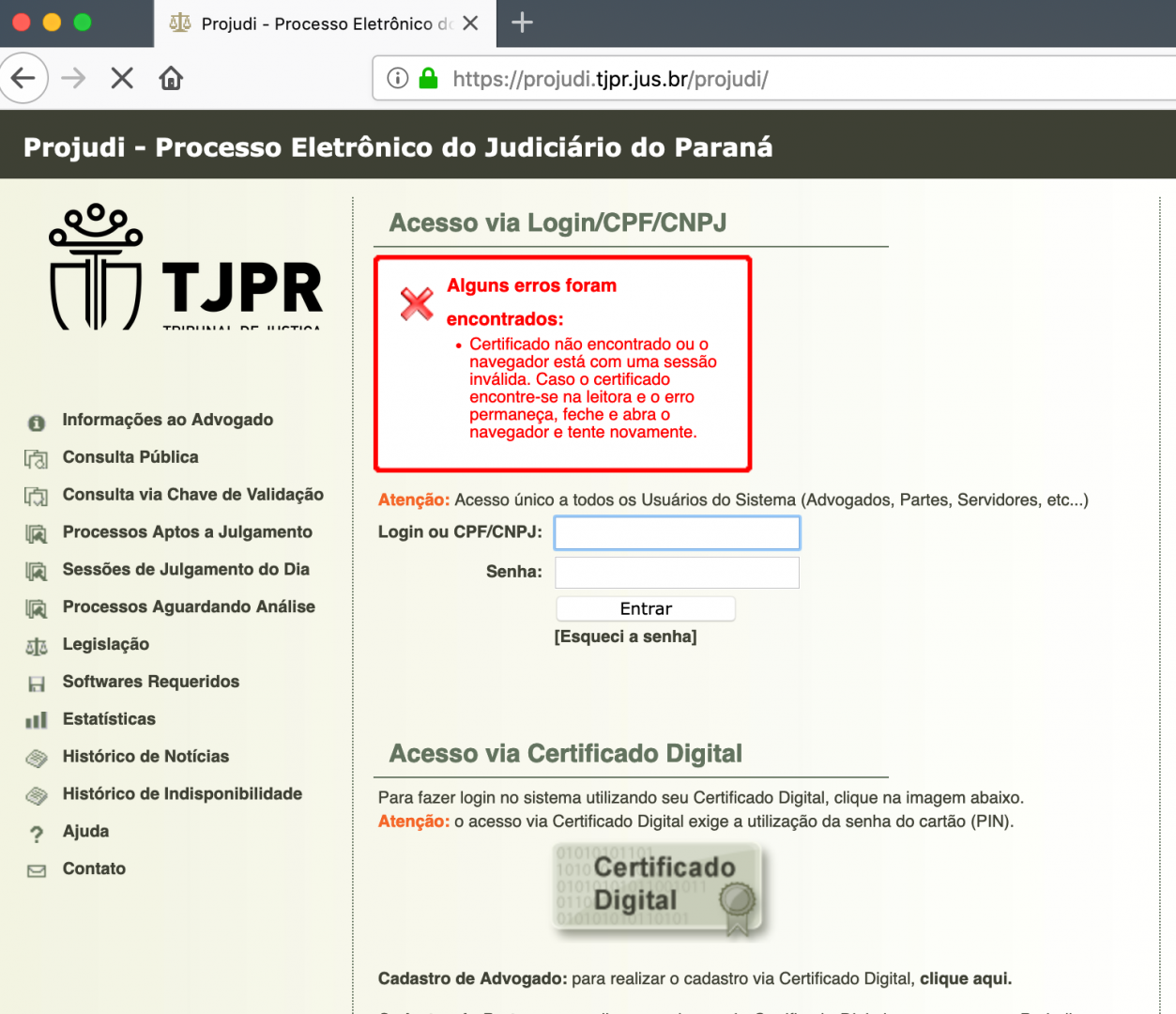Click the green padlock security icon
Screen dimensions: 1176x1014
(x=428, y=78)
